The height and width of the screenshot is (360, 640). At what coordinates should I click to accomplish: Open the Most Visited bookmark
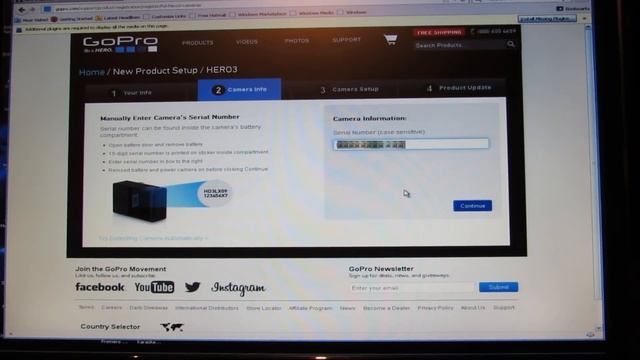32,20
